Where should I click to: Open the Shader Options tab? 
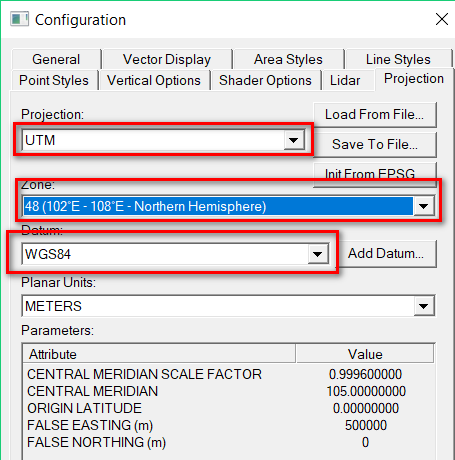[x=265, y=80]
